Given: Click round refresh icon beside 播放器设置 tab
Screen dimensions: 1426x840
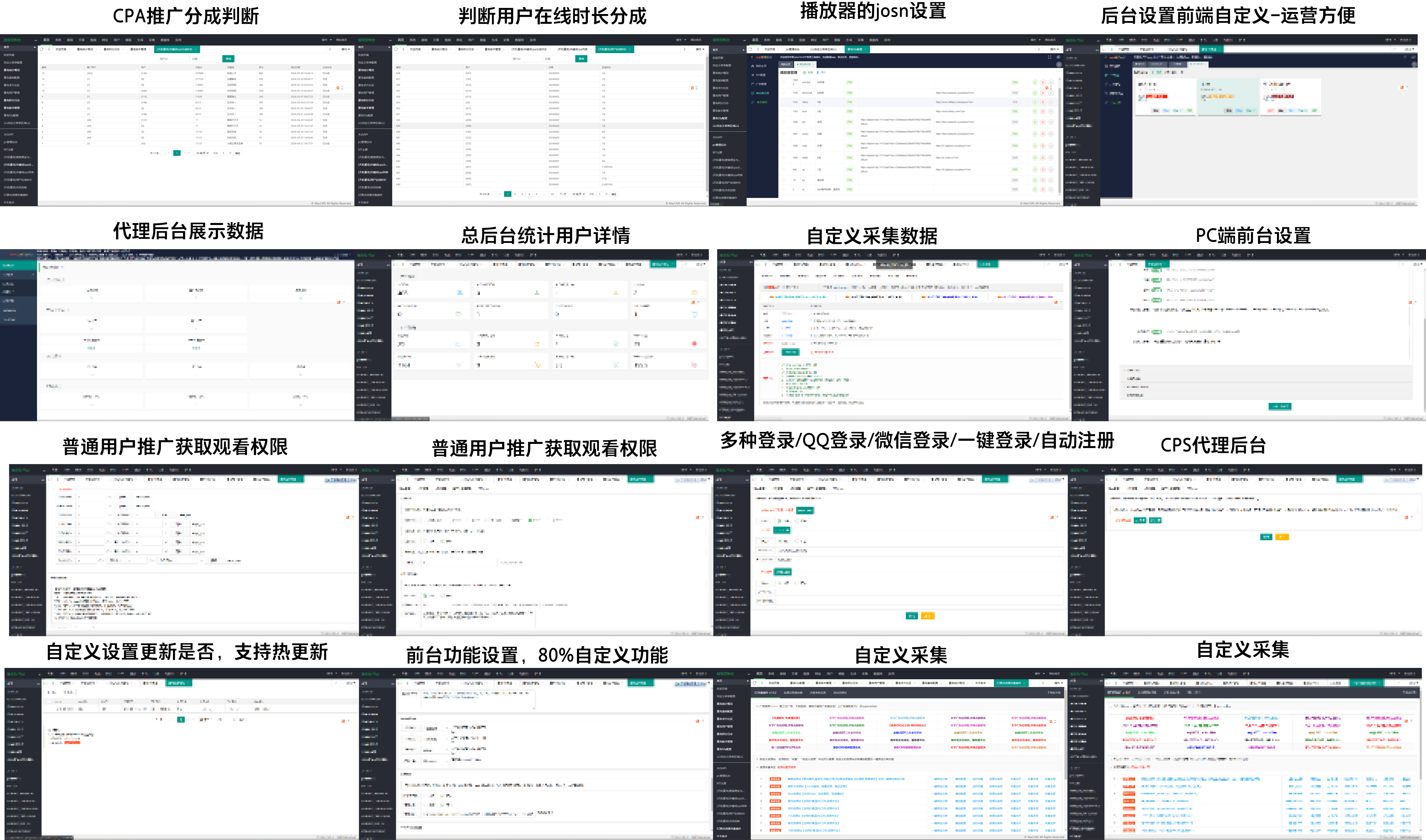Looking at the screenshot, I should pos(1059,65).
